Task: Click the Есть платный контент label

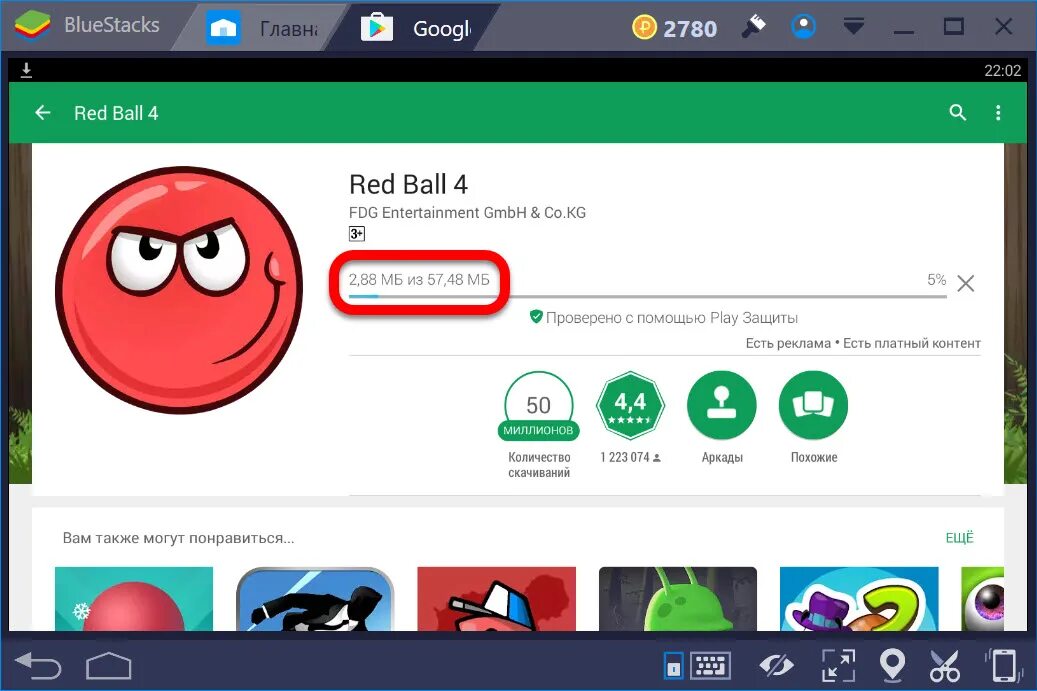Action: 911,343
